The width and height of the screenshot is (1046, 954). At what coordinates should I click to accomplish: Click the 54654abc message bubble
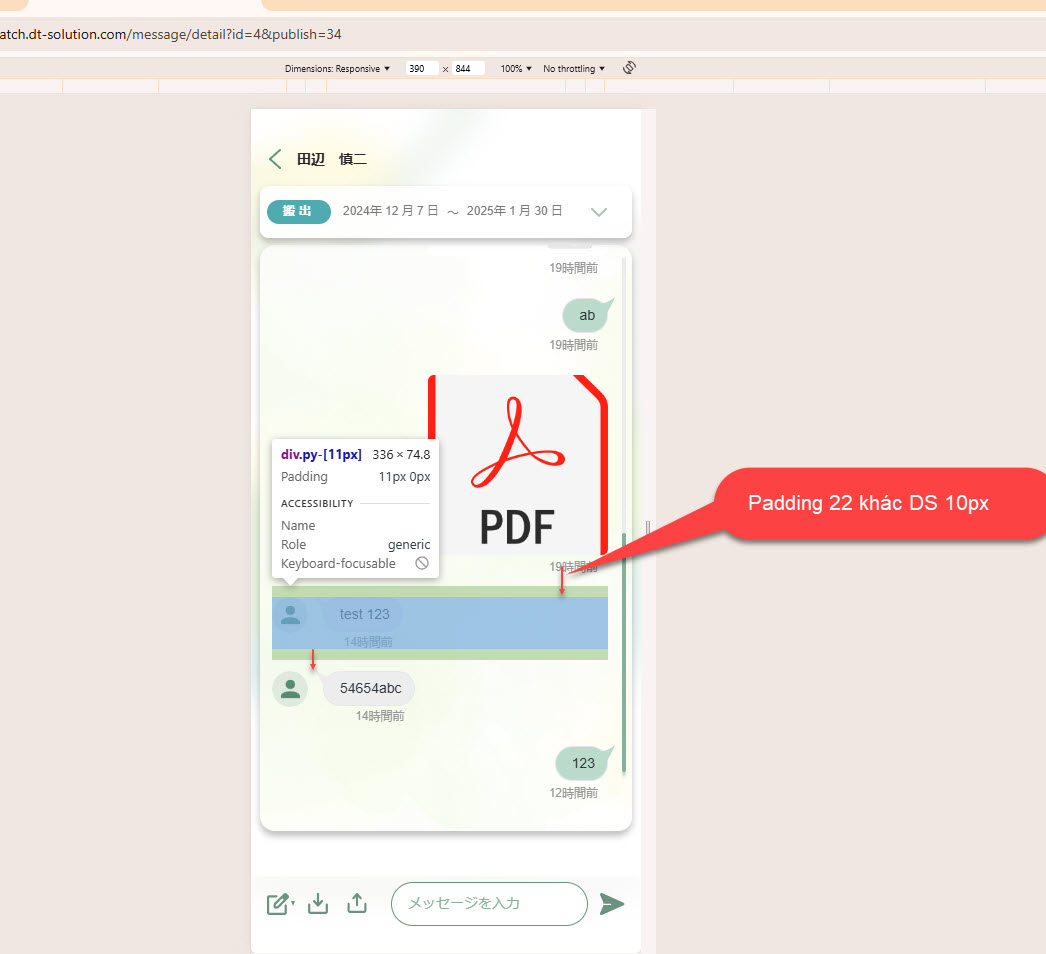coord(369,688)
